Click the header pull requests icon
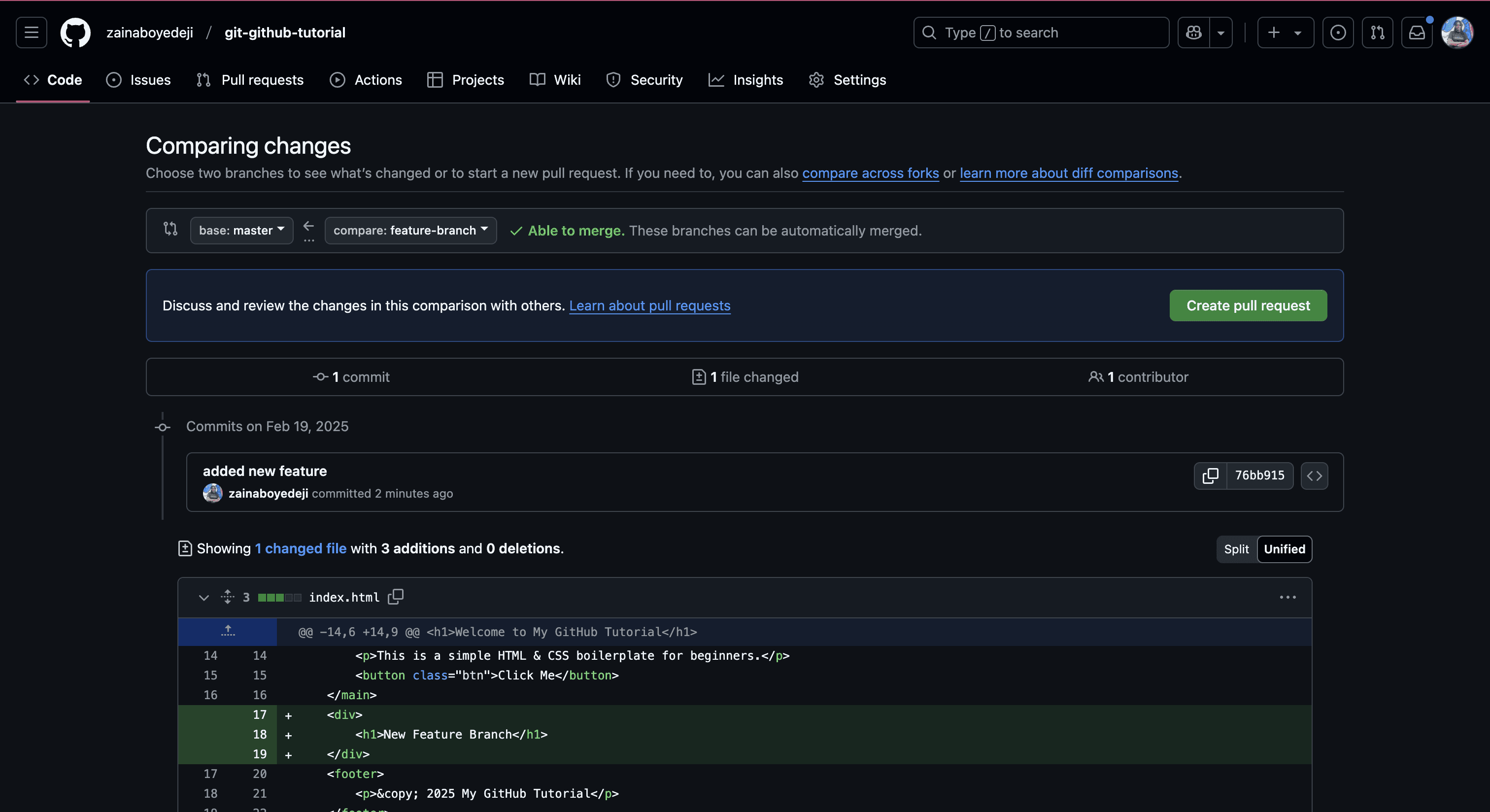Viewport: 1490px width, 812px height. [x=1377, y=33]
